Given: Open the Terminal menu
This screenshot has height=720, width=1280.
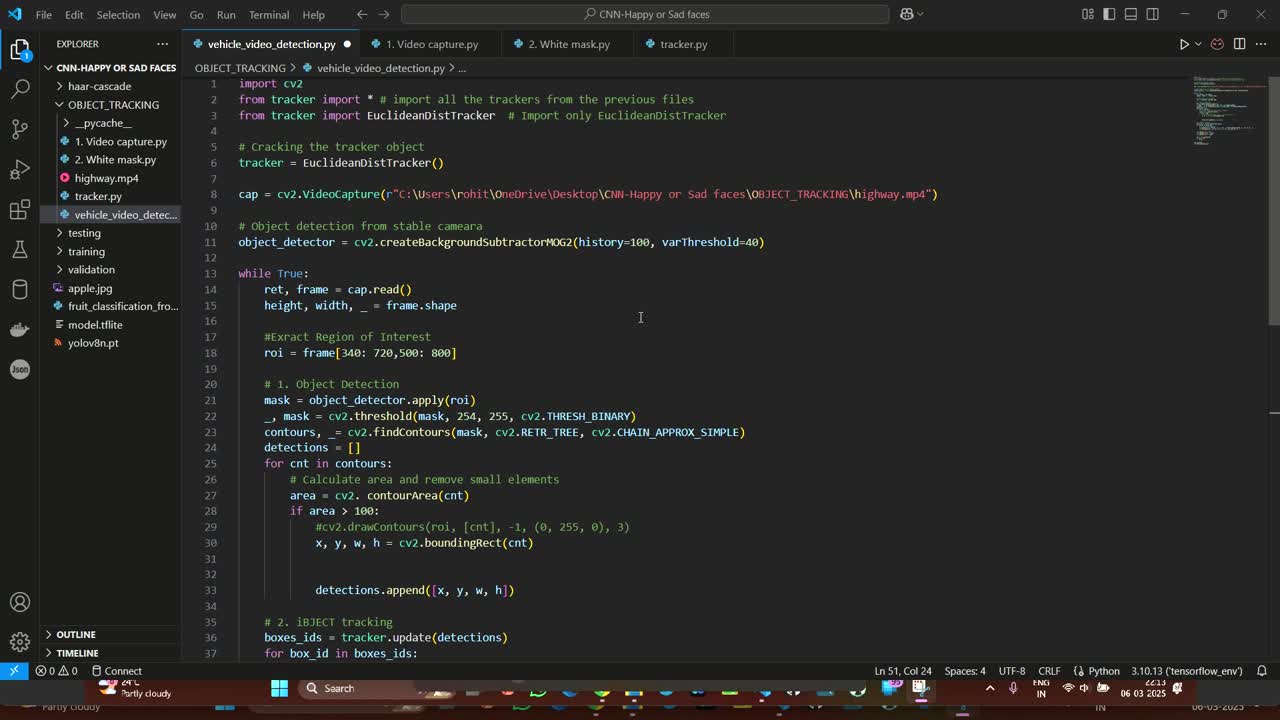Looking at the screenshot, I should tap(268, 15).
